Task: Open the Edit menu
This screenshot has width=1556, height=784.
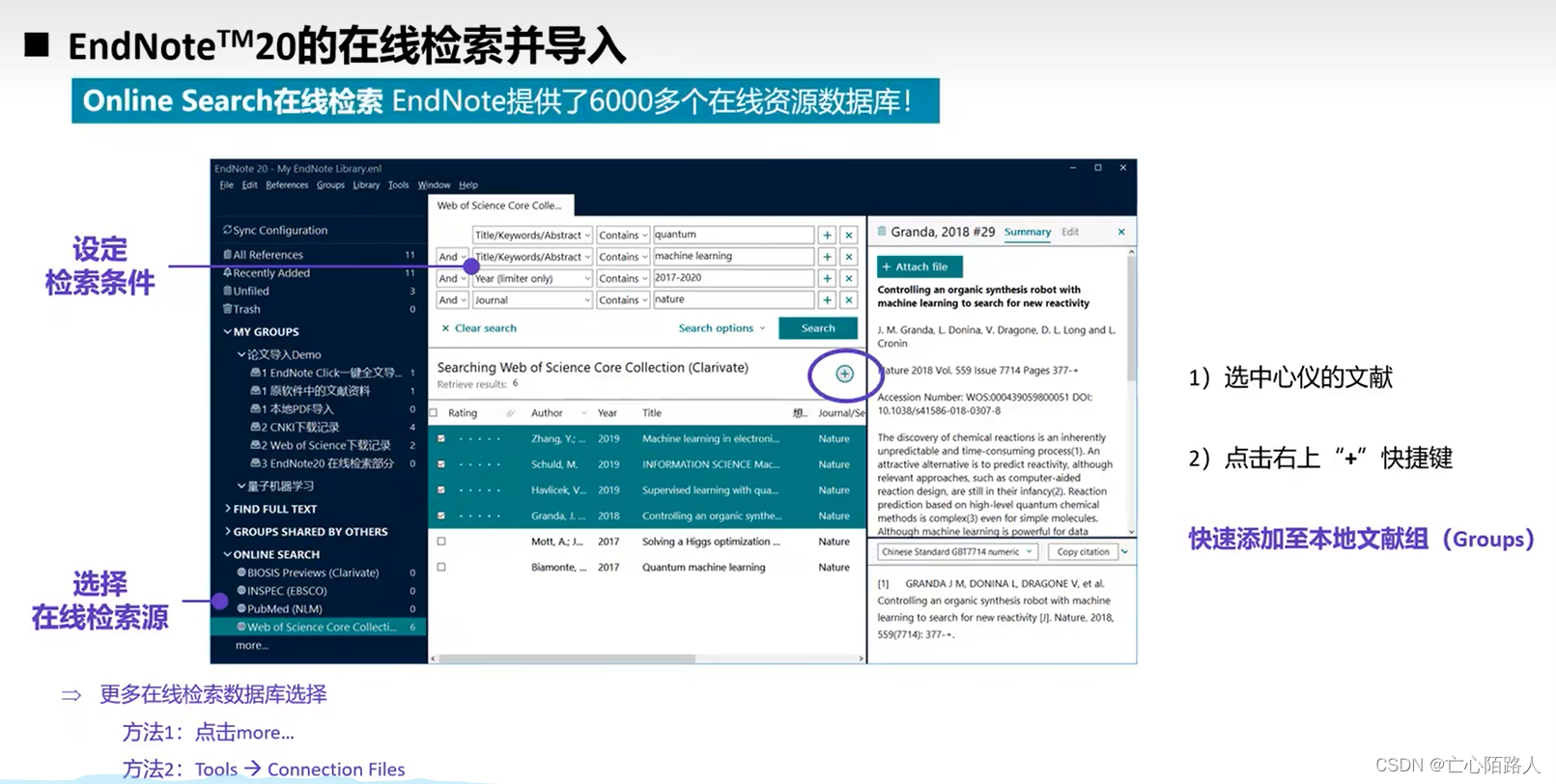Action: point(249,185)
